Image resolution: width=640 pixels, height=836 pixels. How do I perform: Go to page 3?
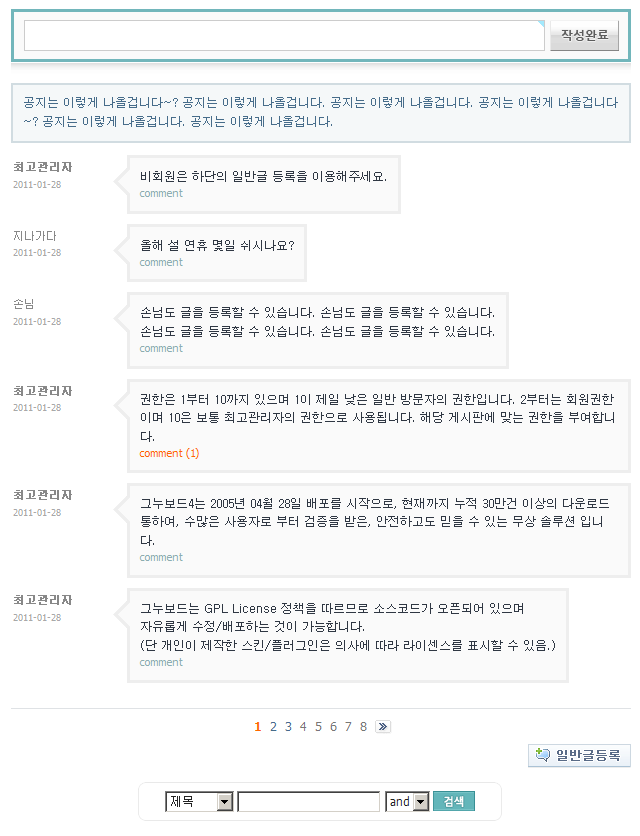pos(288,727)
